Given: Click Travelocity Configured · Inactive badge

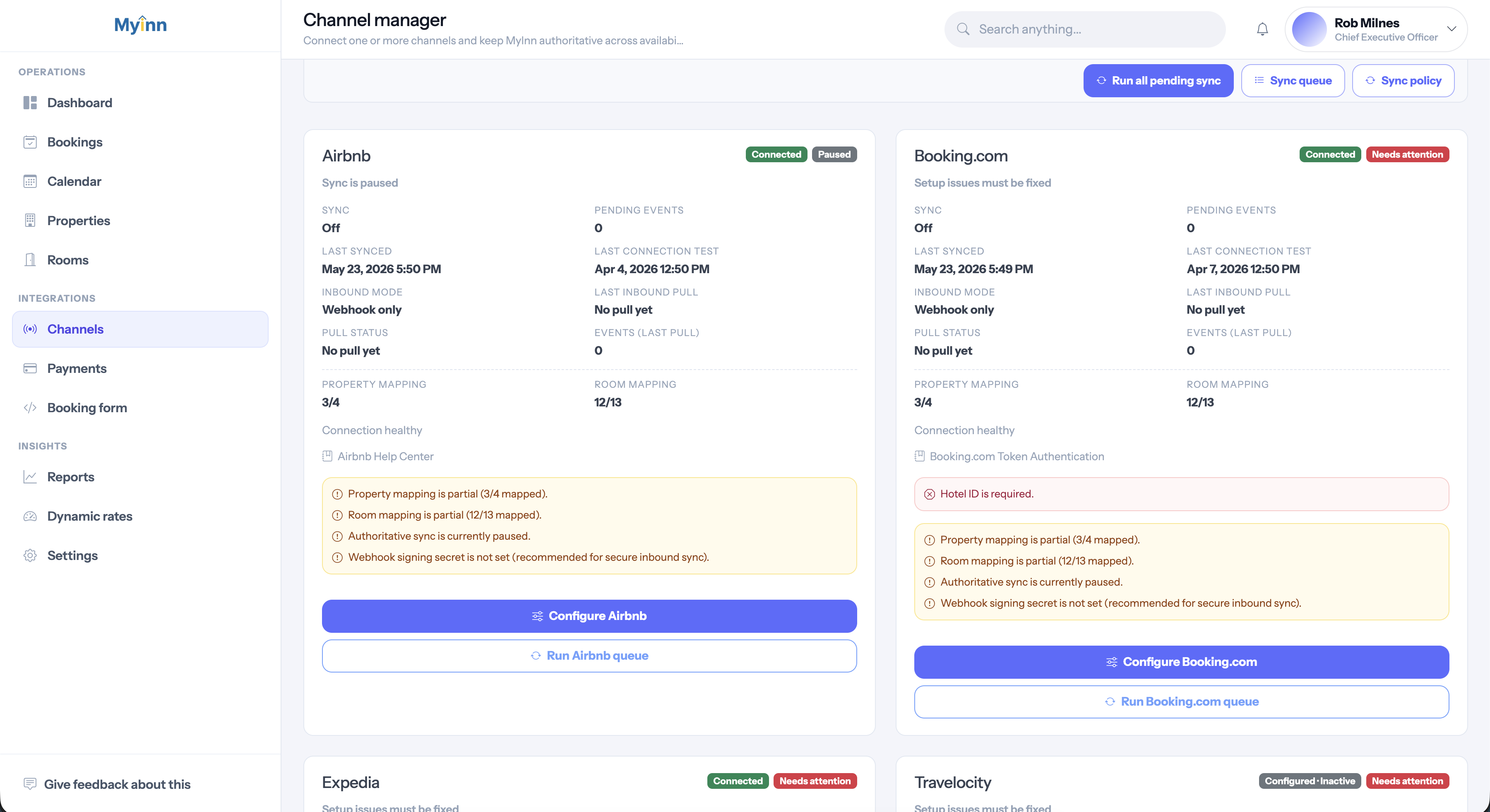Looking at the screenshot, I should click(x=1310, y=781).
